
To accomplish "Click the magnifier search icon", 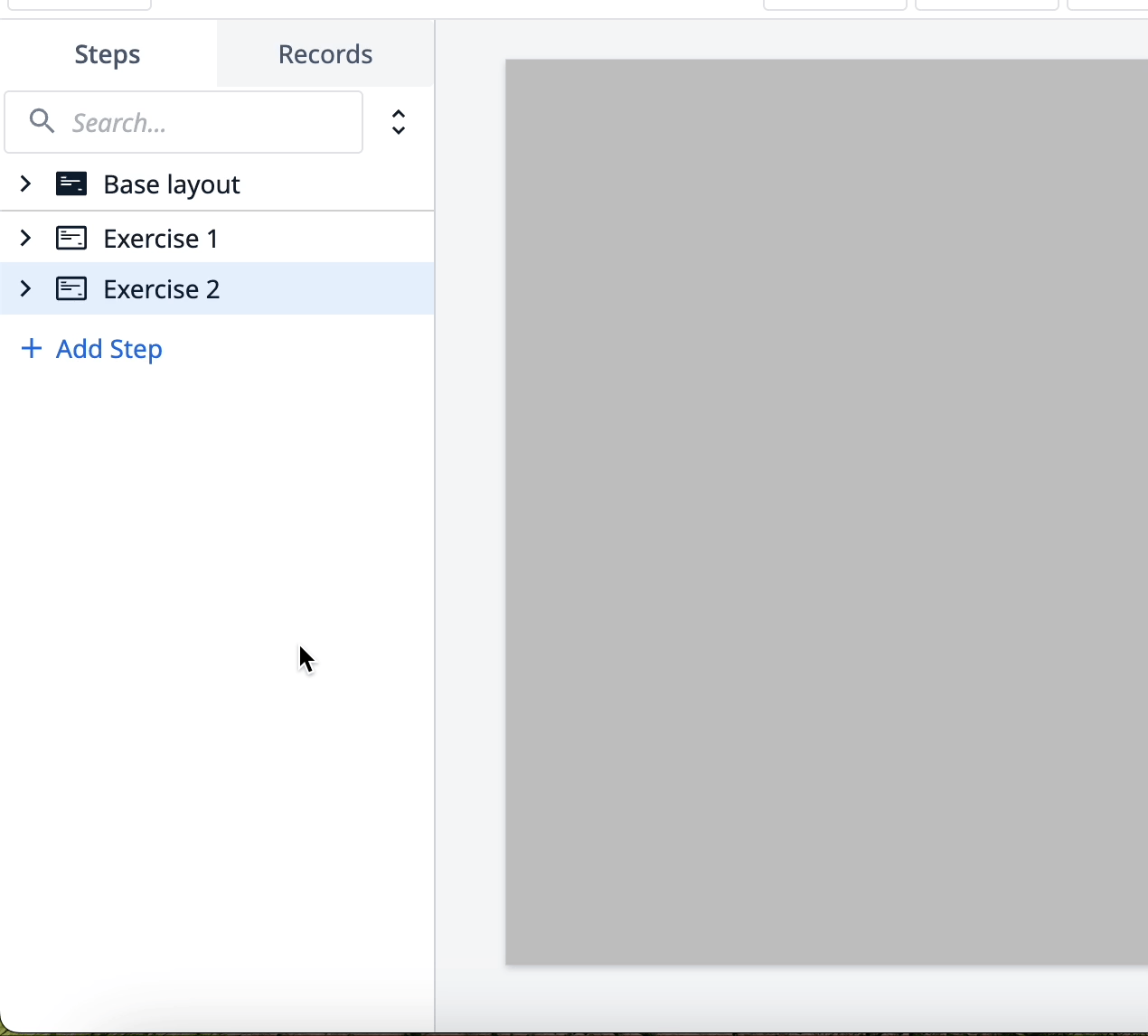I will click(42, 120).
